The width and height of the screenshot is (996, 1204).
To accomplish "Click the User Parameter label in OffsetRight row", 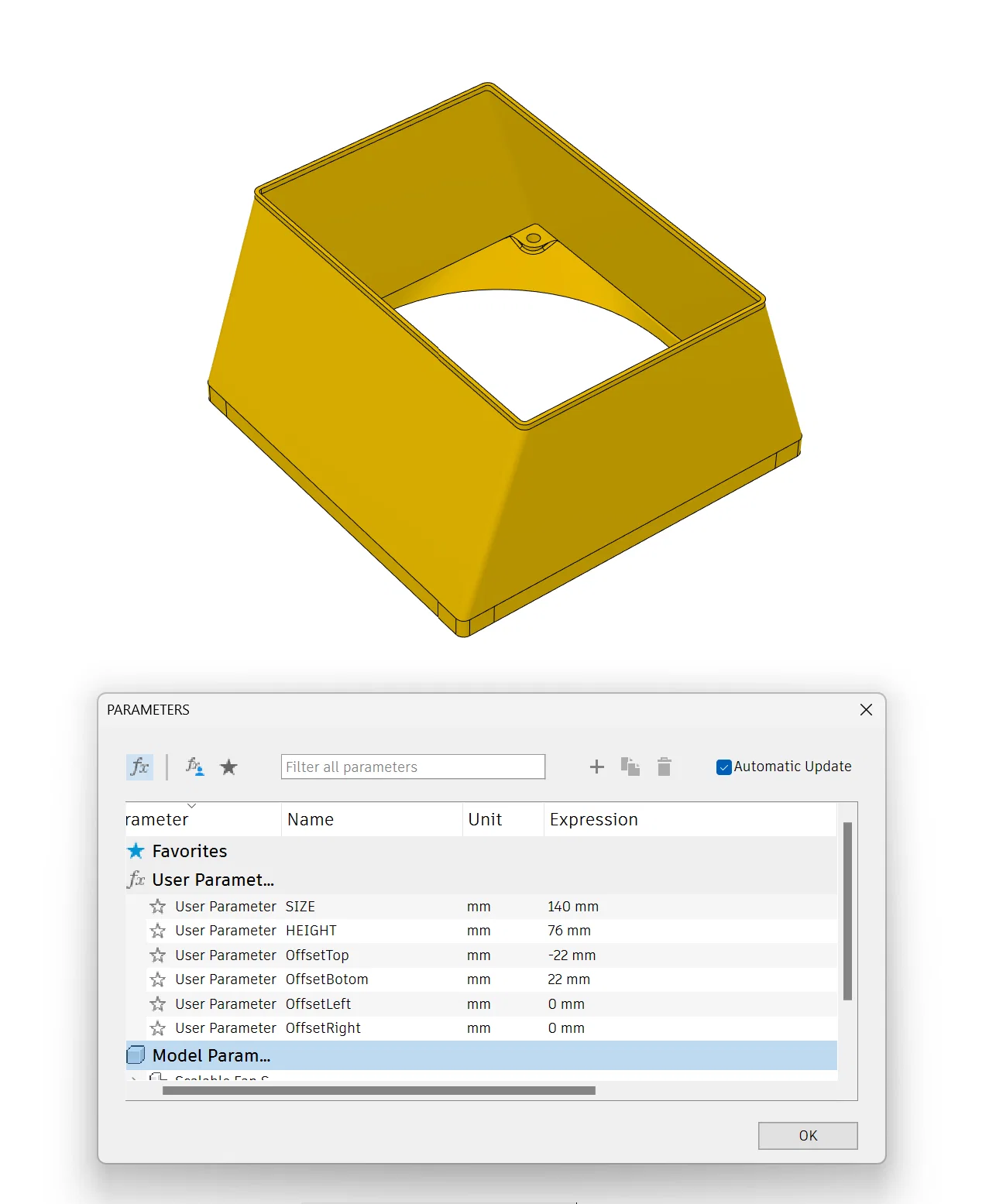I will [225, 1028].
